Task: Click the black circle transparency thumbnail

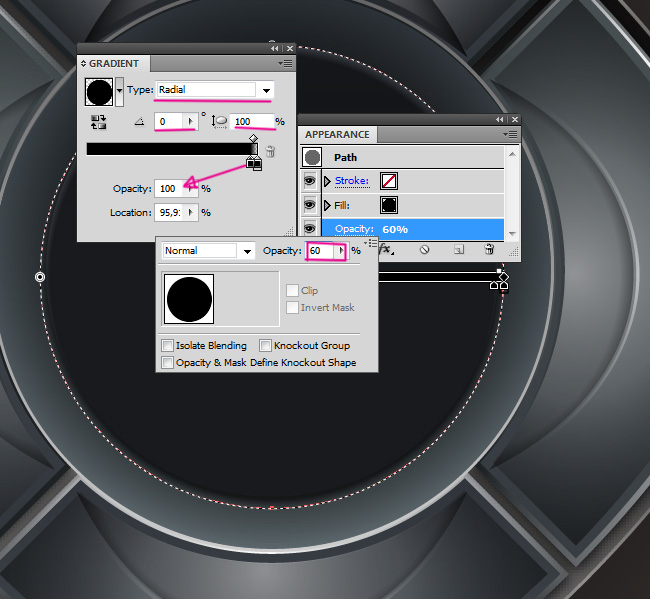Action: tap(189, 299)
